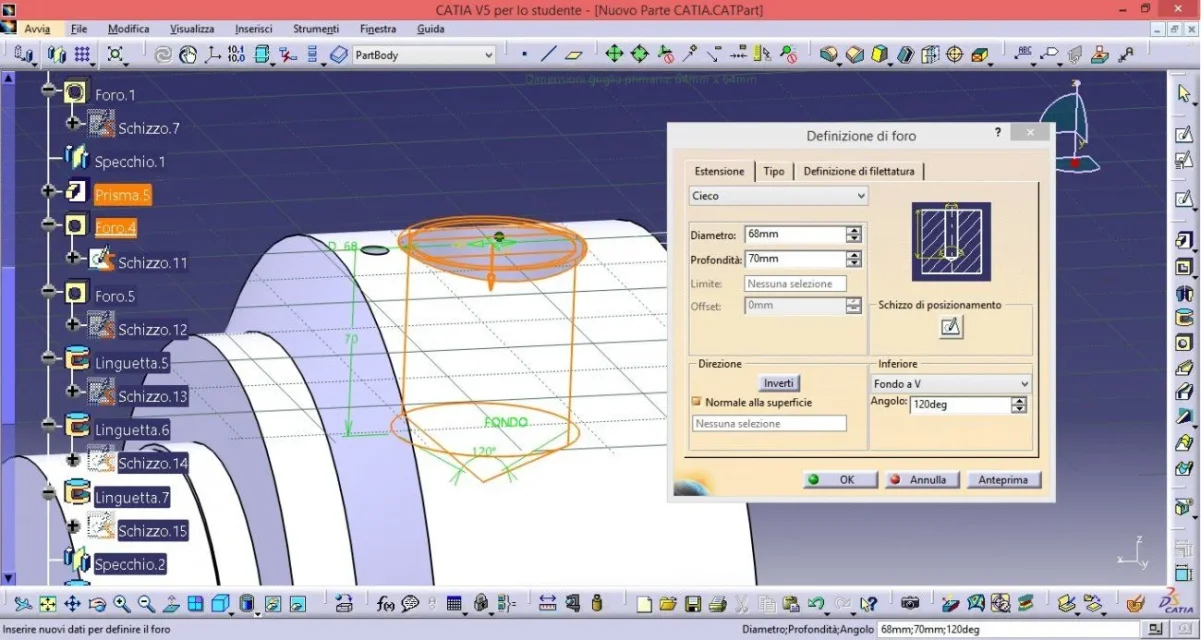This screenshot has width=1201, height=640.
Task: Click the Paste clipboard icon
Action: 791,604
